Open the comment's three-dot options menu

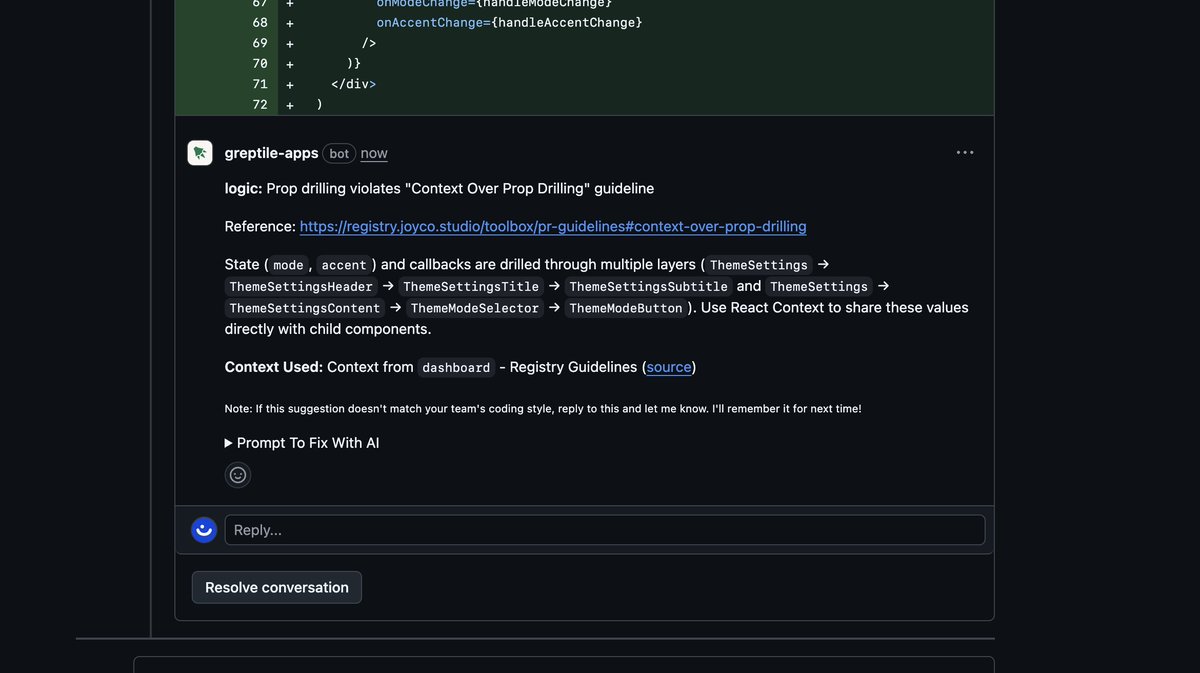click(965, 152)
